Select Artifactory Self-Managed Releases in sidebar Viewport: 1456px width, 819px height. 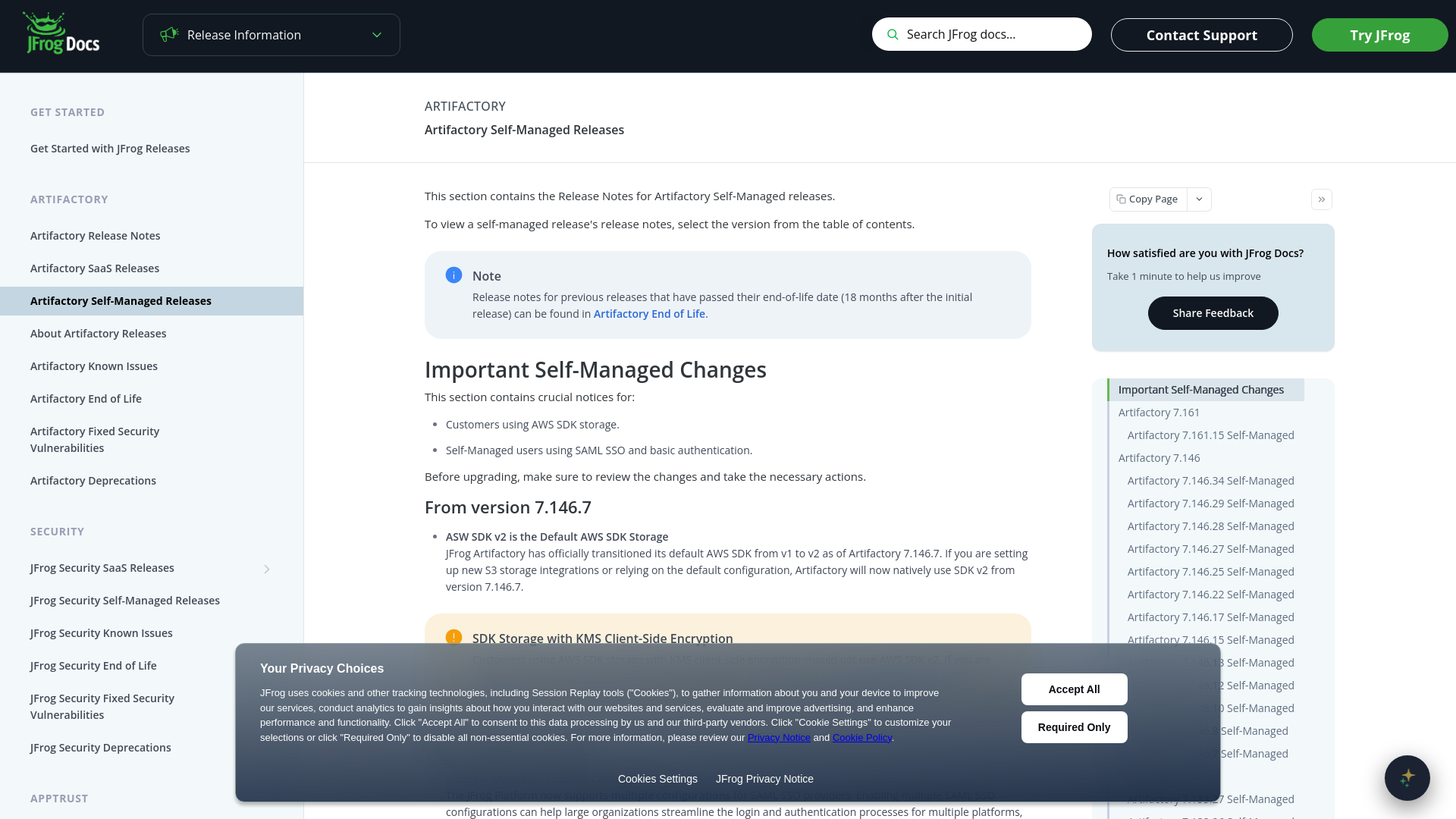click(152, 301)
